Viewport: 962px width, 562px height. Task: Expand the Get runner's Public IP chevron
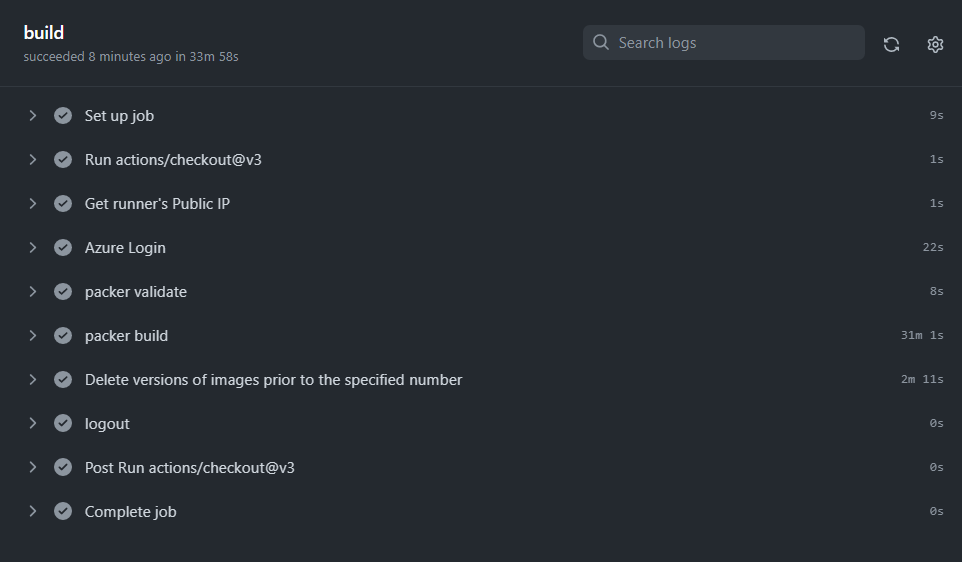point(33,204)
